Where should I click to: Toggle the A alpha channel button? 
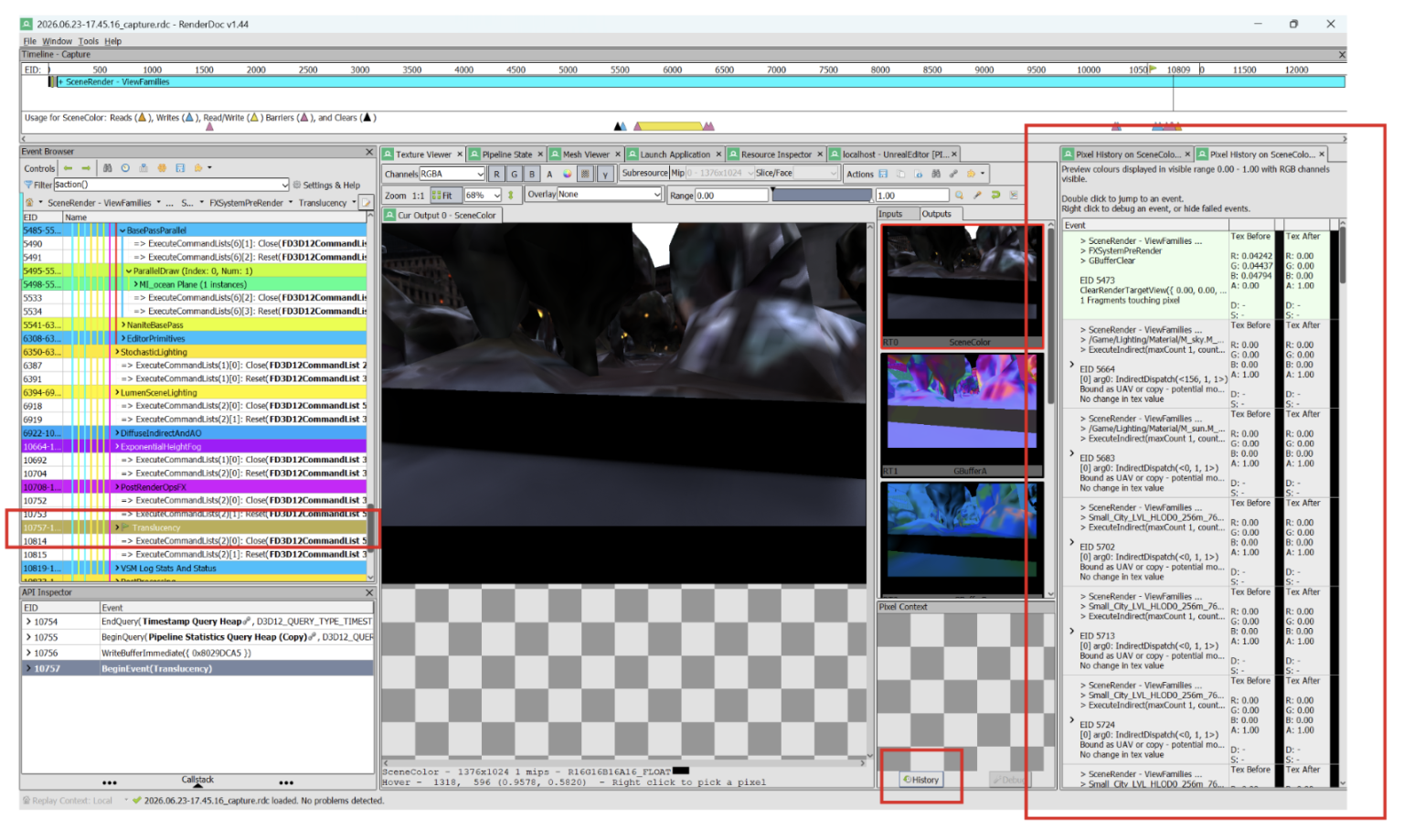[x=549, y=174]
